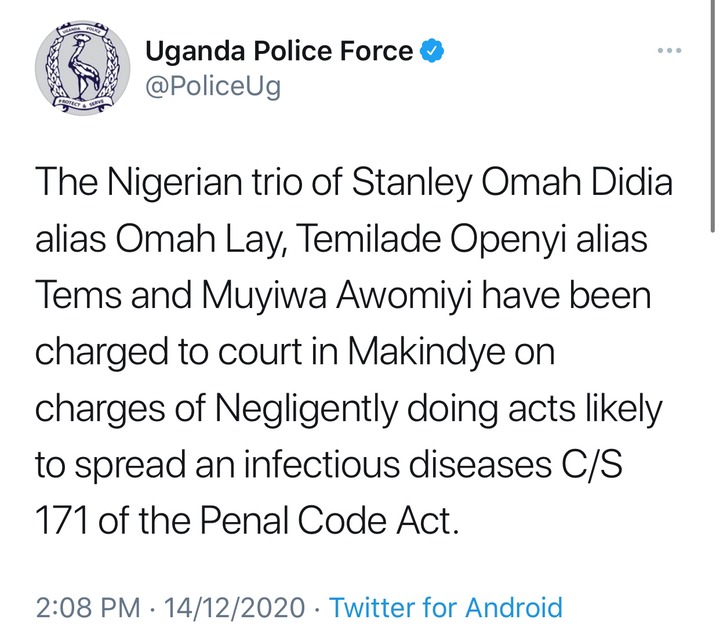The width and height of the screenshot is (720, 641).
Task: Click the crested crane in the police logo
Action: [x=84, y=67]
